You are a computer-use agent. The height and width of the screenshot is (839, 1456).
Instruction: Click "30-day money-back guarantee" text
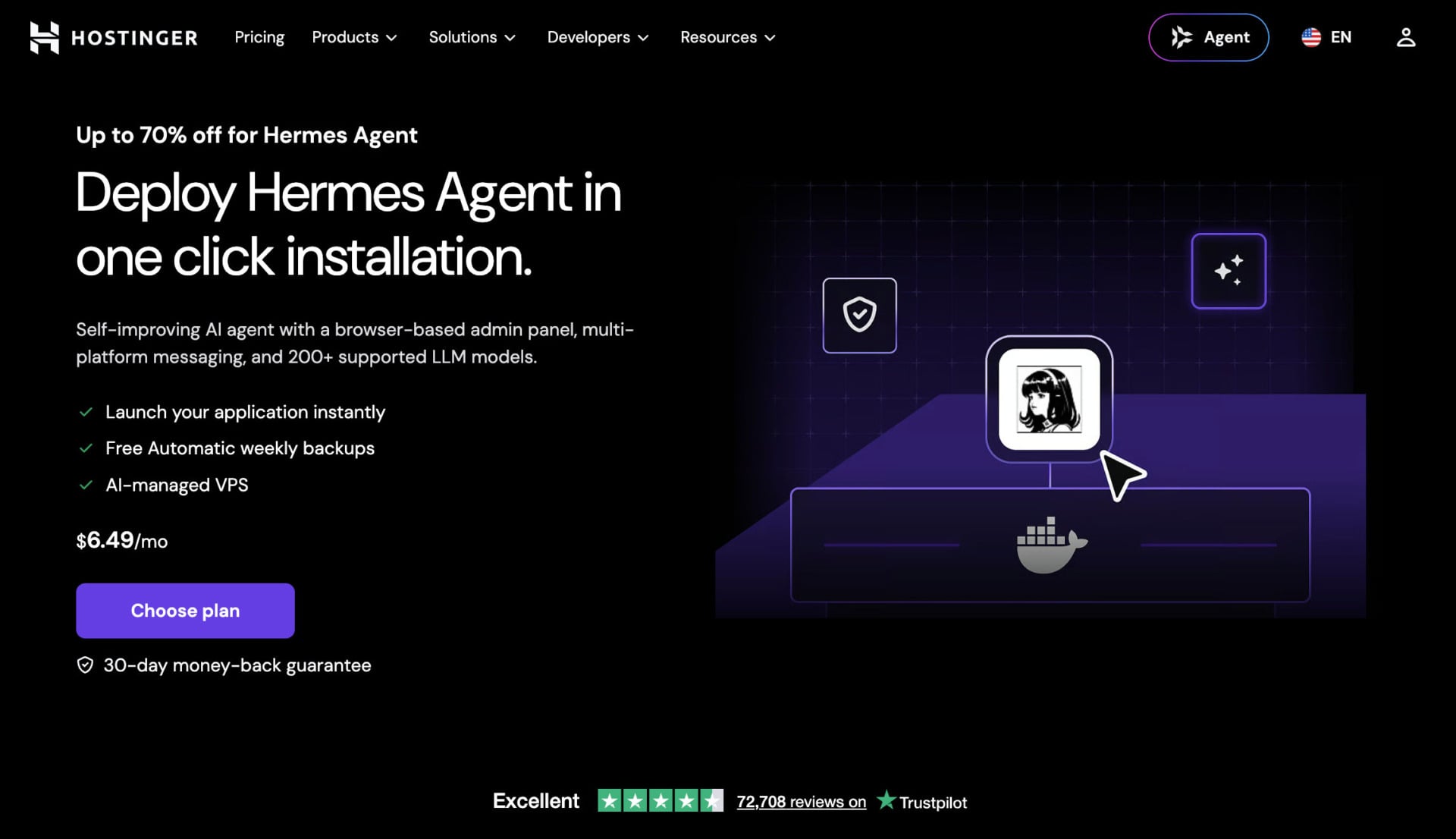[x=237, y=665]
